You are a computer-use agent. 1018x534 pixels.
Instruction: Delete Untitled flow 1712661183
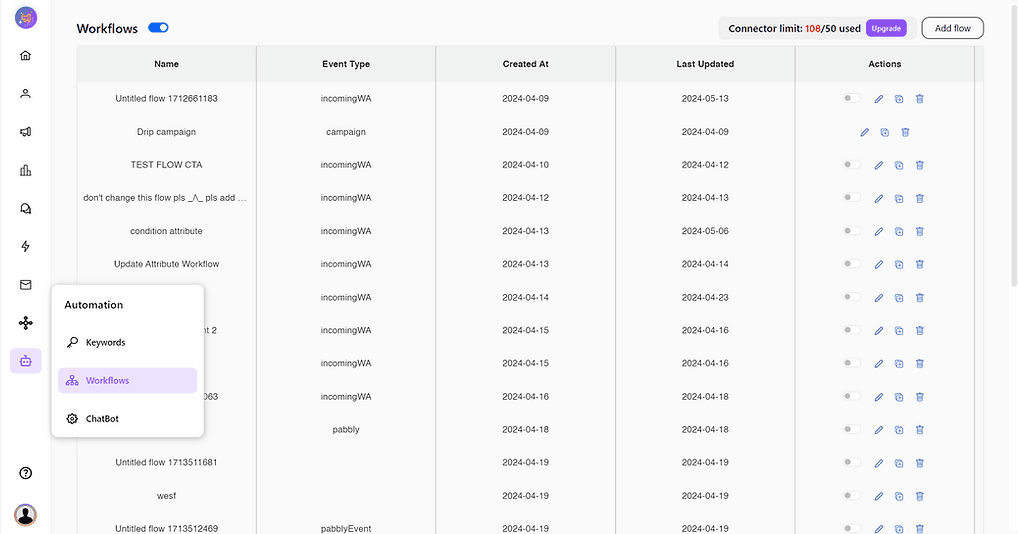(x=920, y=99)
